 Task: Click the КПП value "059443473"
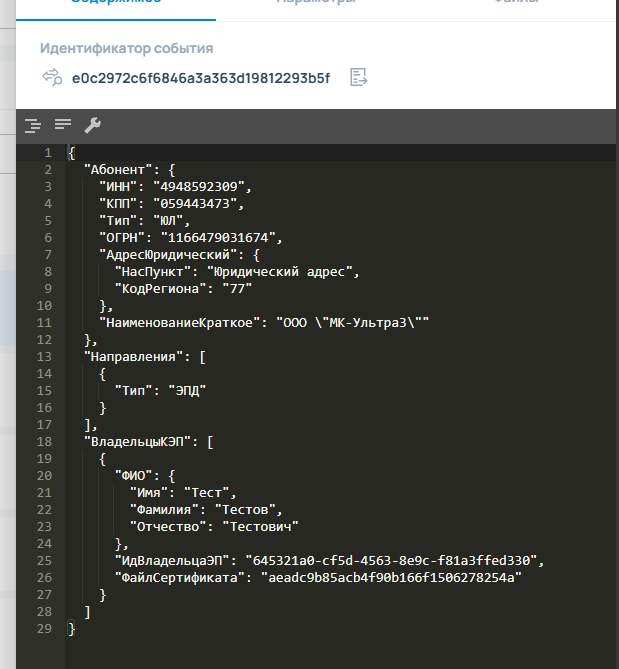point(195,204)
